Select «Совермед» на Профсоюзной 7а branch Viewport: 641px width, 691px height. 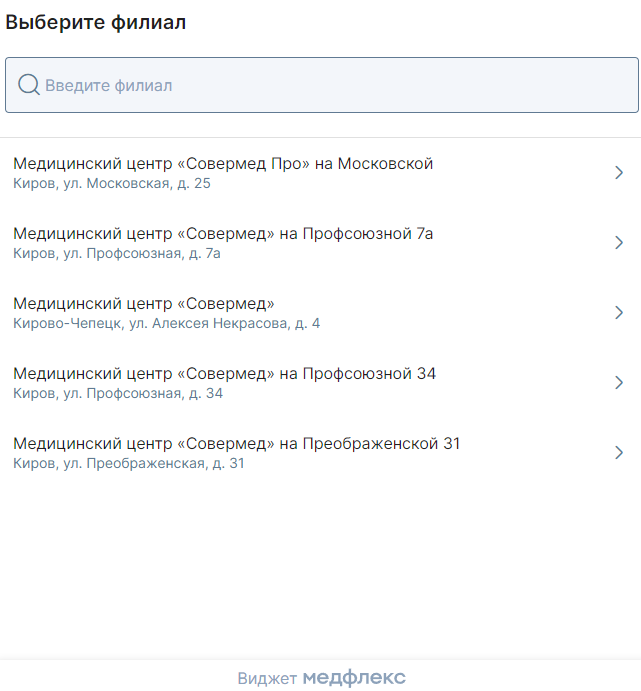[320, 243]
